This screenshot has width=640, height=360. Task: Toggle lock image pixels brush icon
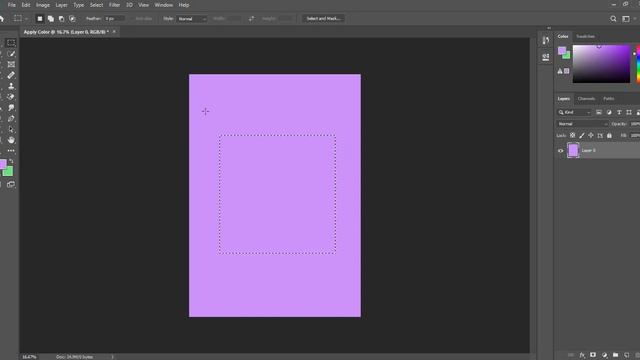(x=582, y=135)
